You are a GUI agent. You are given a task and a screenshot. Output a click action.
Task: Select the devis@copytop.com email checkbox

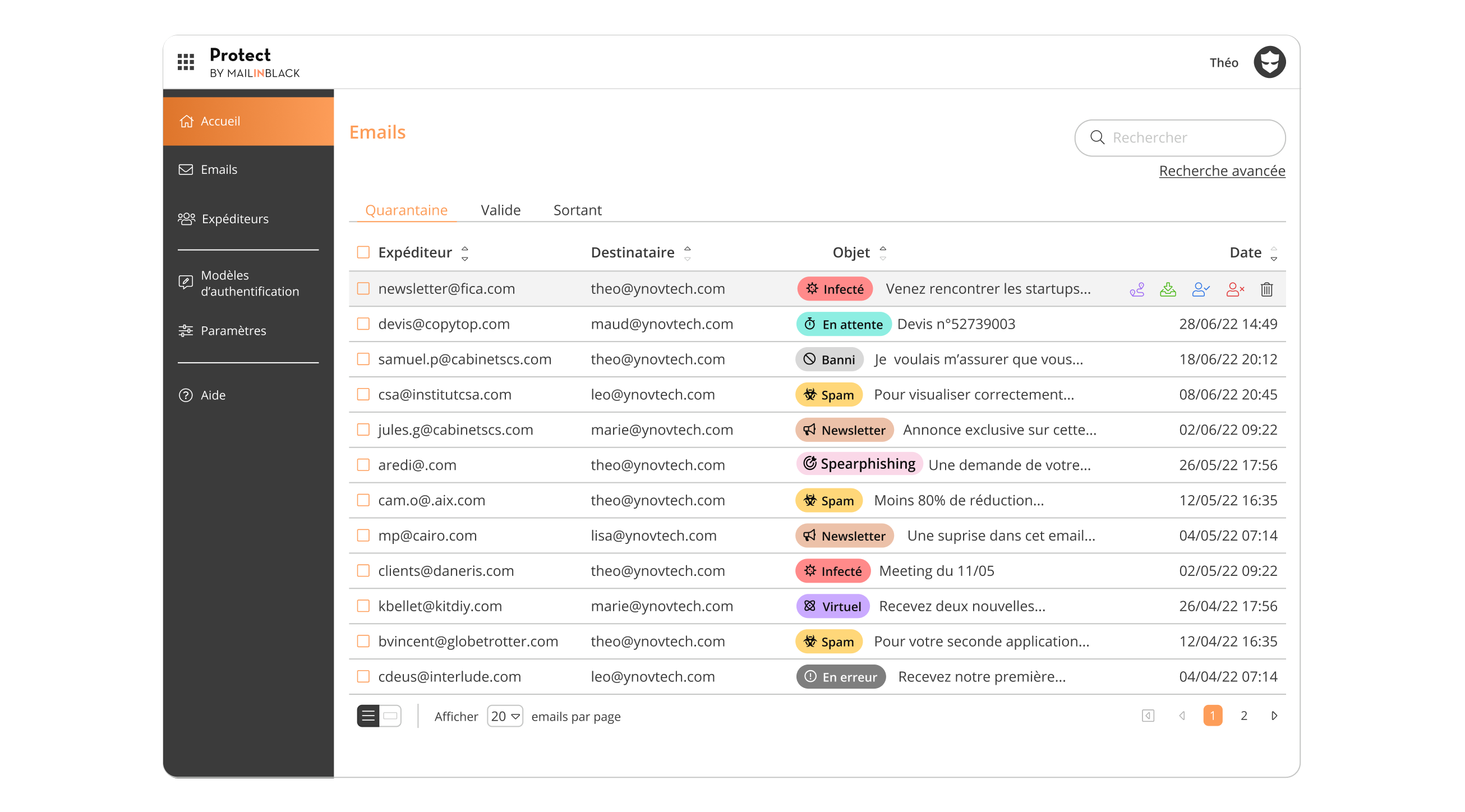pyautogui.click(x=363, y=323)
